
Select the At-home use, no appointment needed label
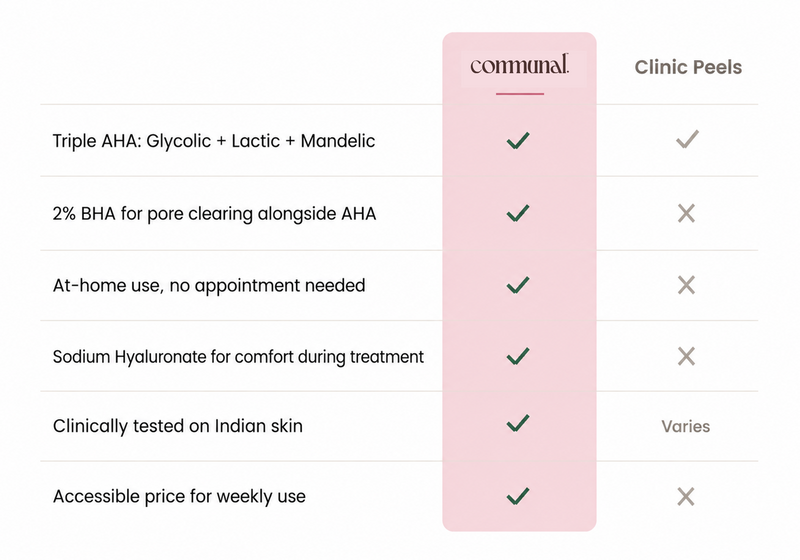tap(209, 286)
